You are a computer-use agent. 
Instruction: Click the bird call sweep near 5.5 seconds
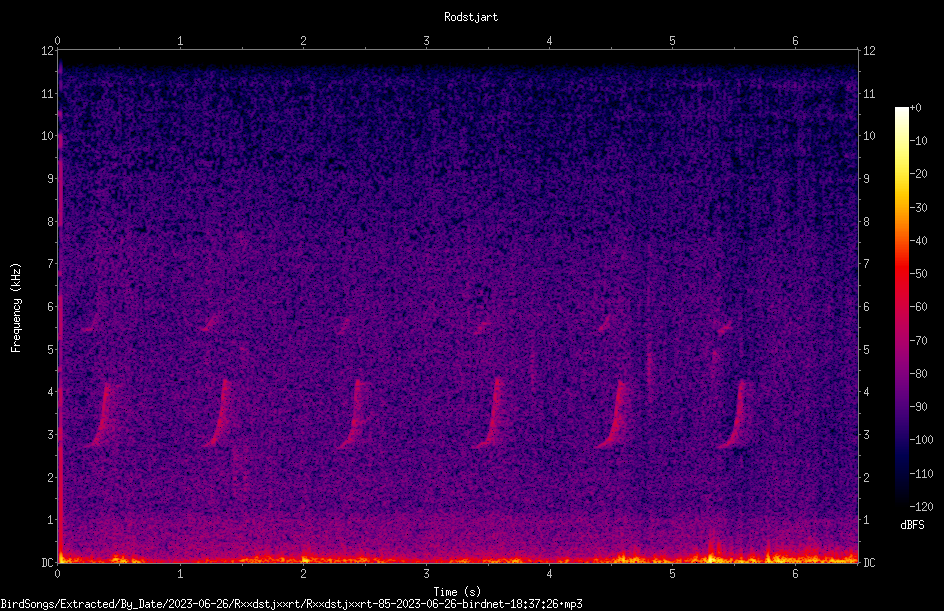coord(734,414)
